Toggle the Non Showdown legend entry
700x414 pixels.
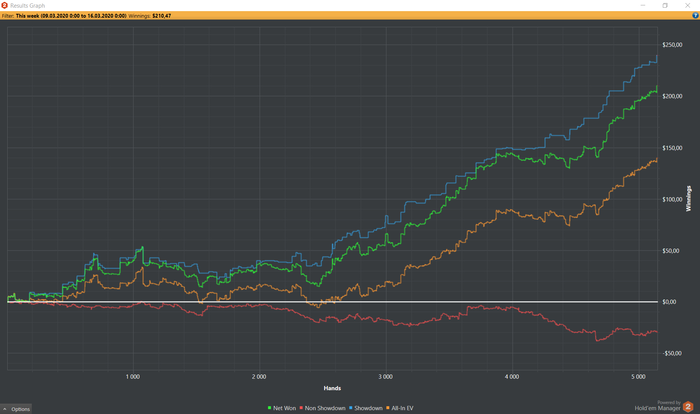(322, 408)
